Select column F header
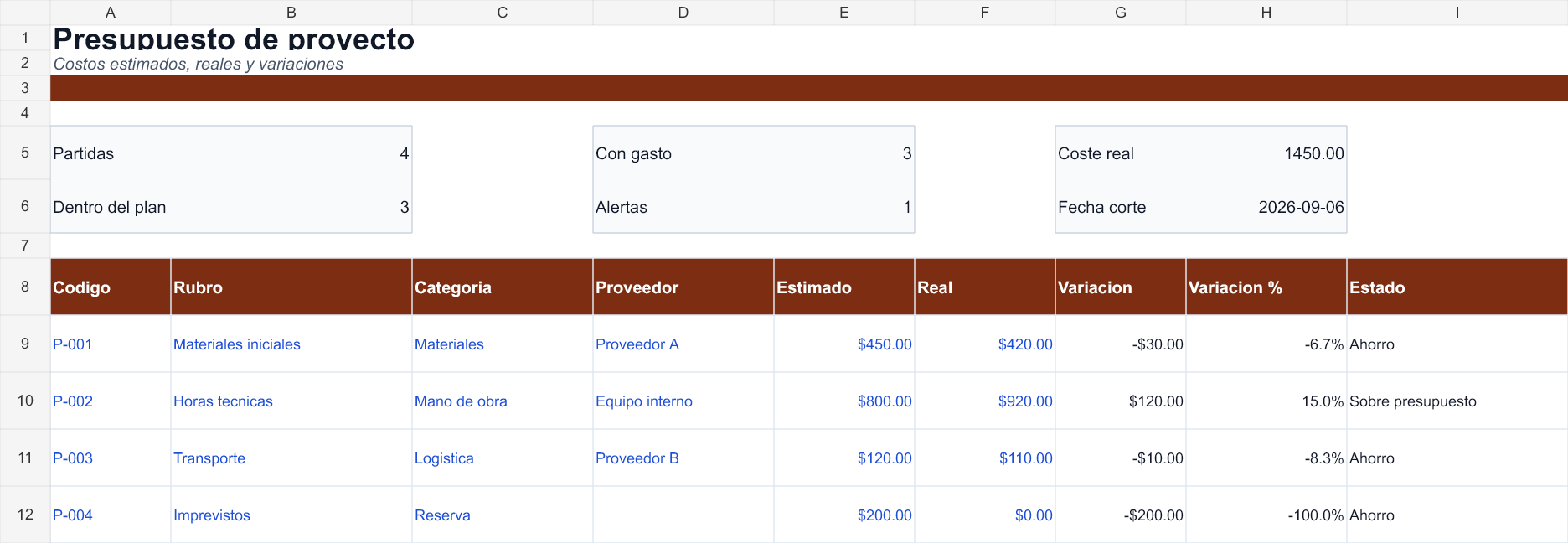Image resolution: width=1568 pixels, height=543 pixels. tap(985, 13)
